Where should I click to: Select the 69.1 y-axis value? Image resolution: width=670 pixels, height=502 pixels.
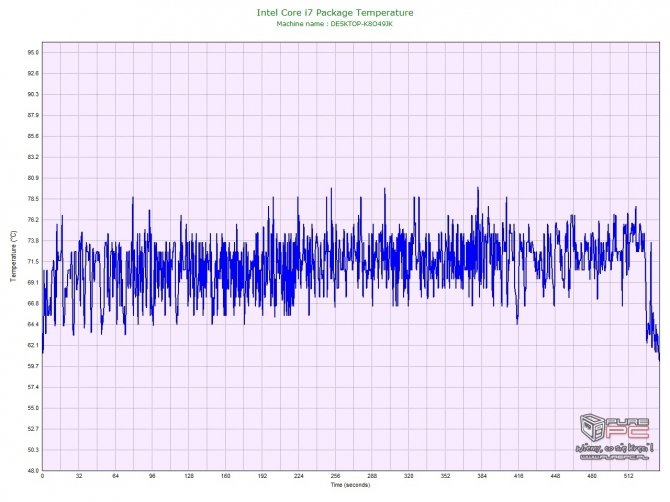pos(33,283)
